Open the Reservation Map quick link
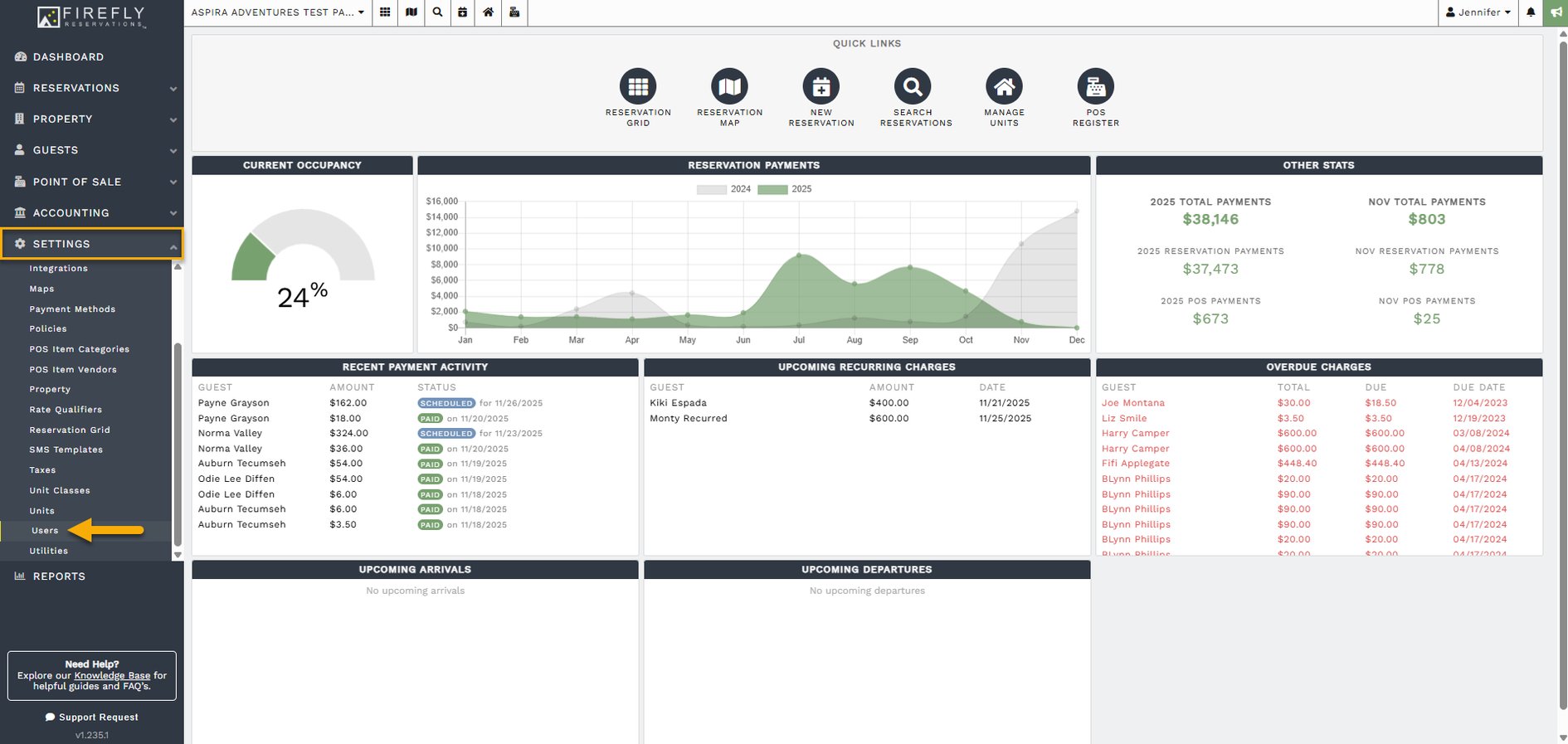The image size is (1568, 744). [729, 86]
